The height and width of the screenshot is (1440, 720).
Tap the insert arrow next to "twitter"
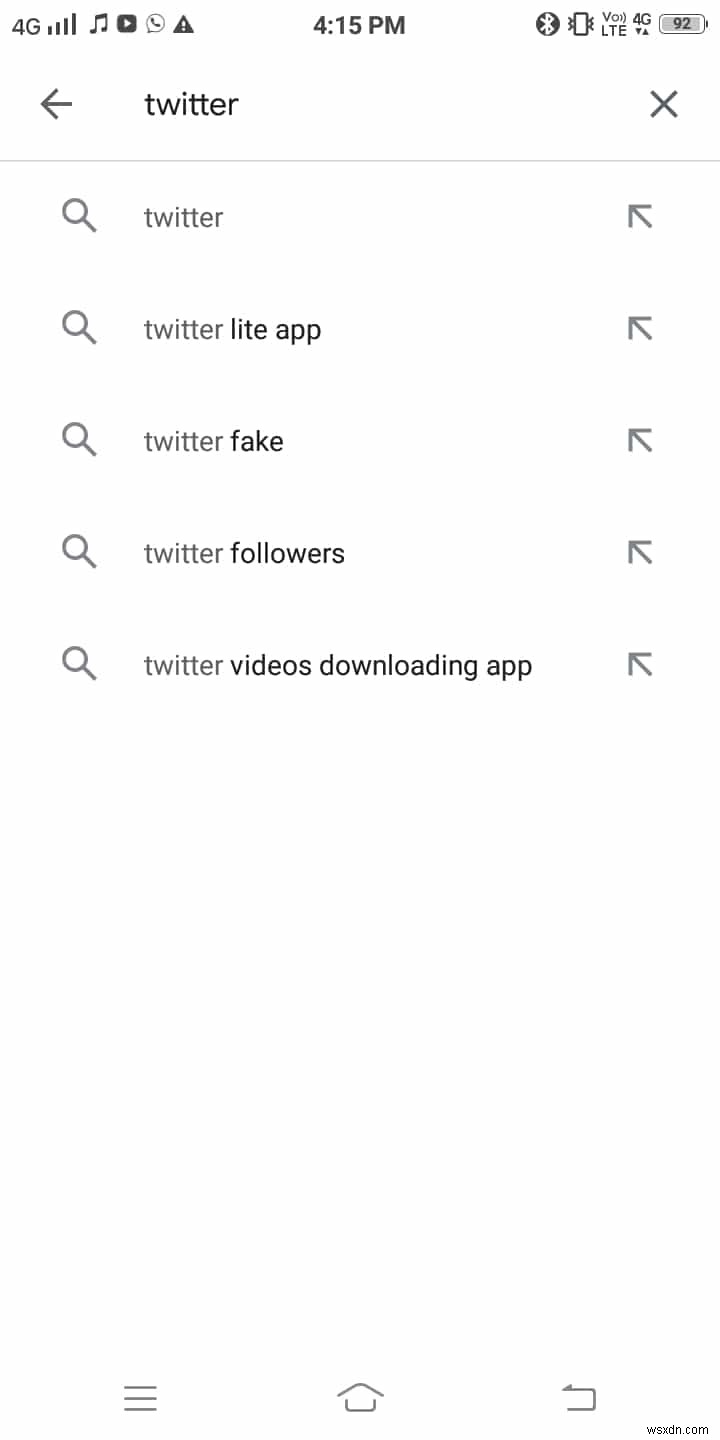coord(640,216)
